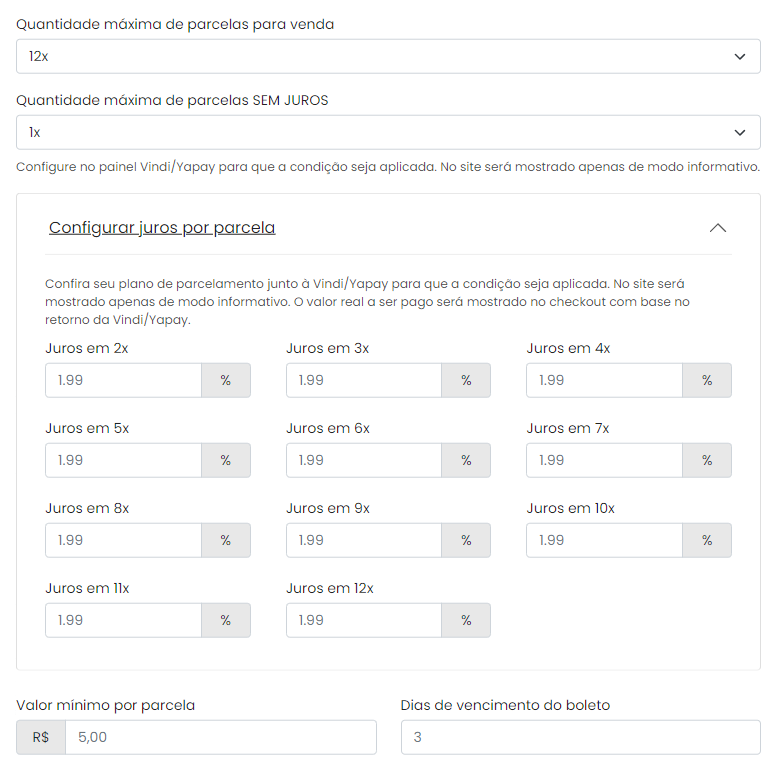Open the SEM JUROS installments dropdown

388,132
